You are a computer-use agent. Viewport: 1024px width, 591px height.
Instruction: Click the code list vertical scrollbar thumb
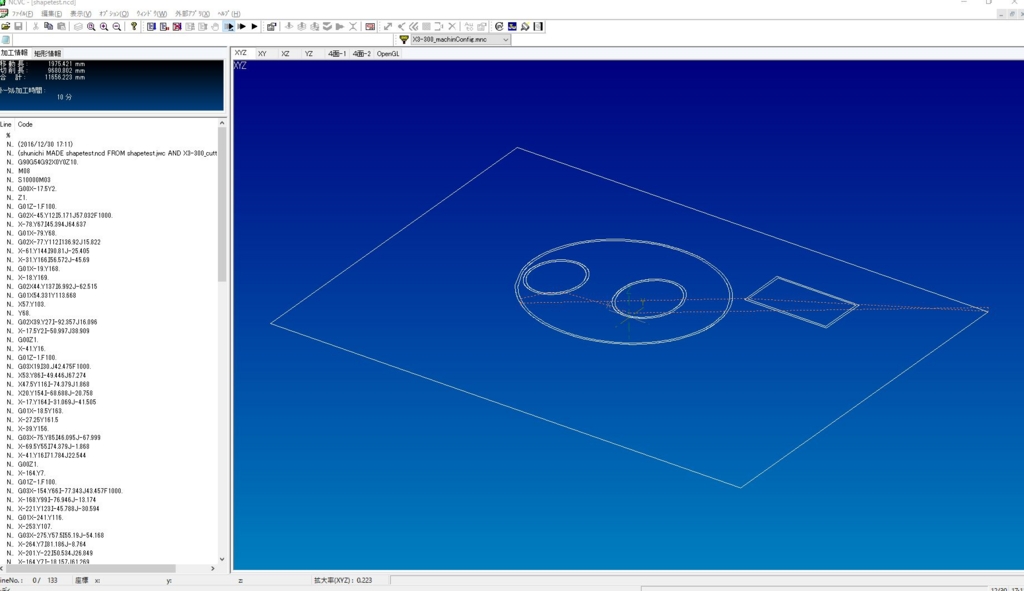coord(222,206)
